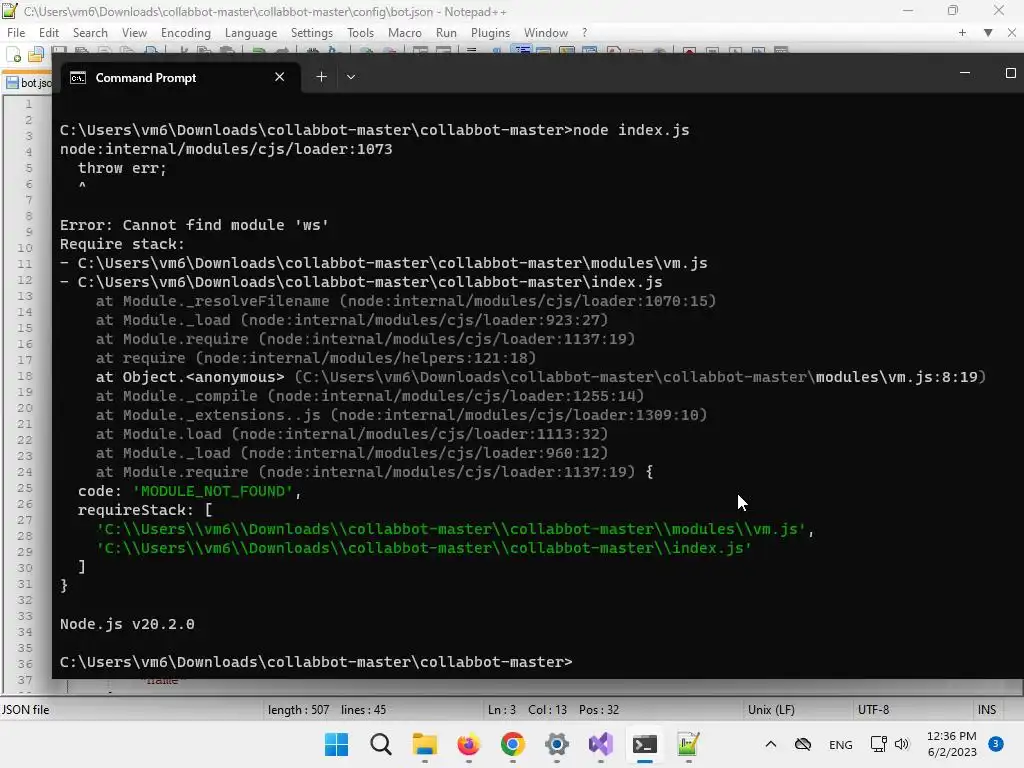The width and height of the screenshot is (1024, 768).
Task: Open the View menu in Notepad++
Action: click(x=134, y=33)
